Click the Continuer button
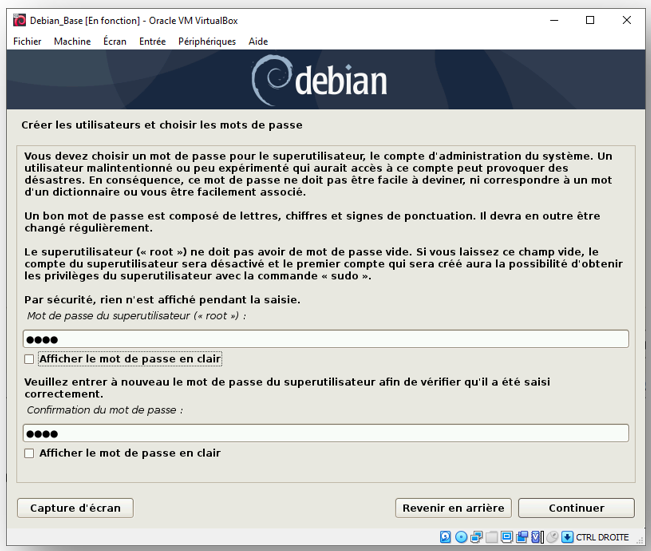 pos(576,508)
